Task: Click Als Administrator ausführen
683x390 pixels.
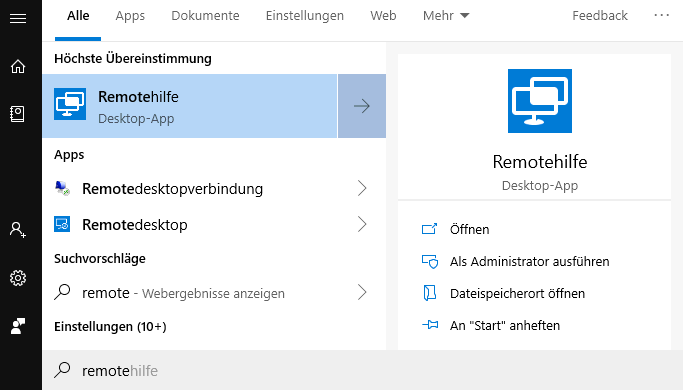Action: (530, 261)
